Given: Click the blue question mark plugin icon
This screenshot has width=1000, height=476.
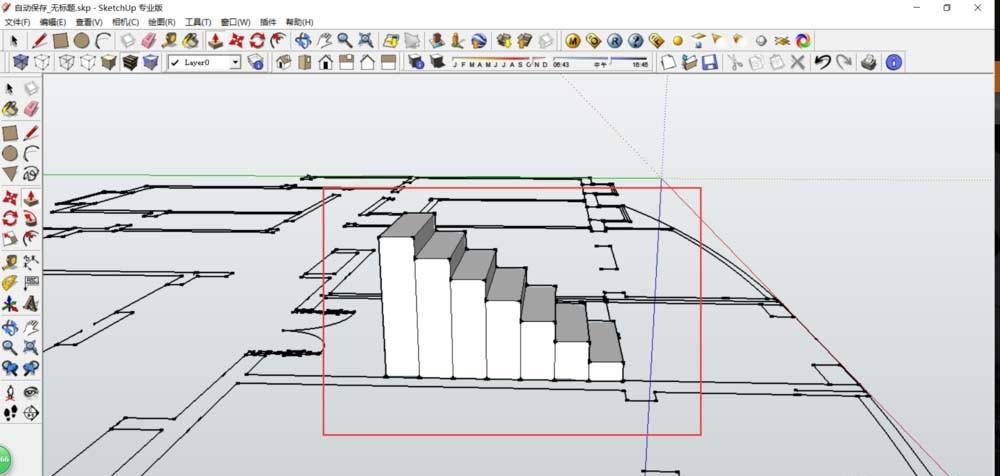Looking at the screenshot, I should pyautogui.click(x=635, y=41).
